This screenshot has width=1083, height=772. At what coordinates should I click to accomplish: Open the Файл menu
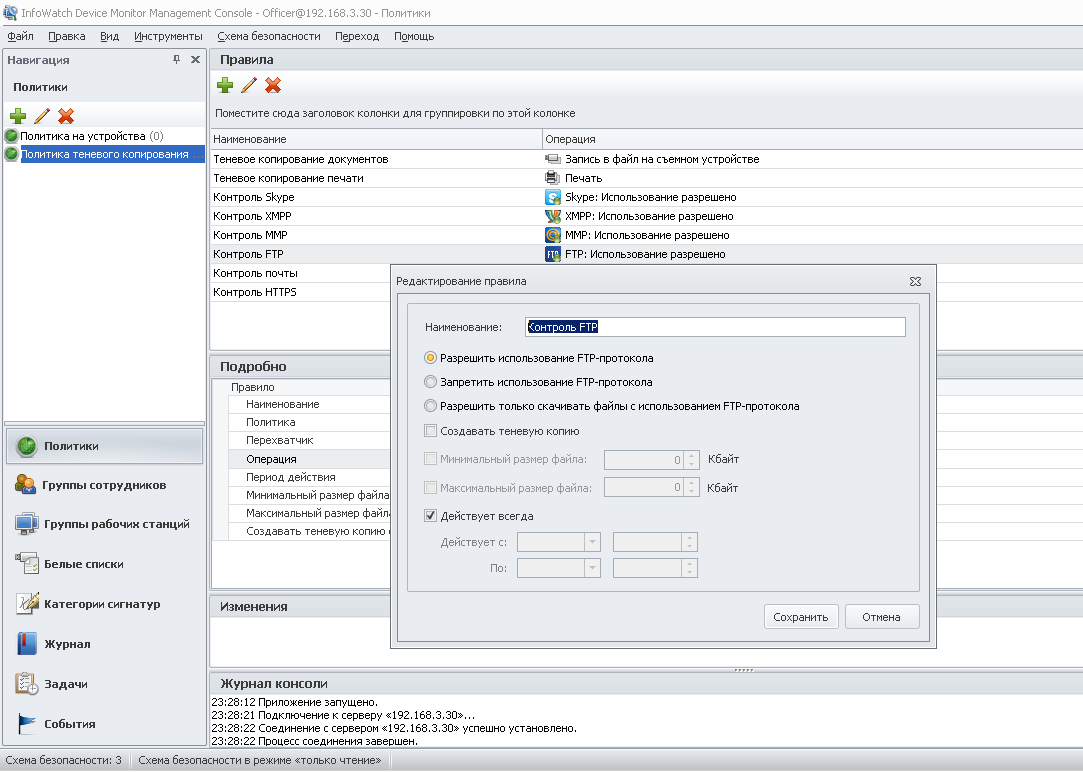pos(21,36)
